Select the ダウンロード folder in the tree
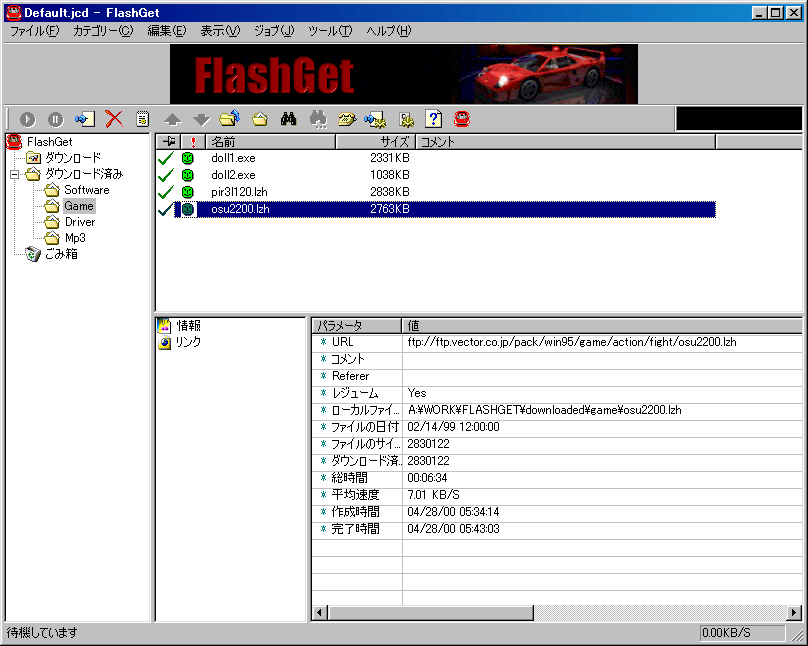Screen dimensions: 808x646 73,158
